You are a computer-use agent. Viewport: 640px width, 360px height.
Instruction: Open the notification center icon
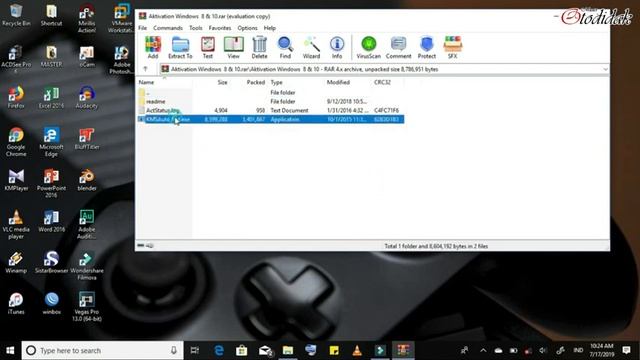[x=627, y=350]
